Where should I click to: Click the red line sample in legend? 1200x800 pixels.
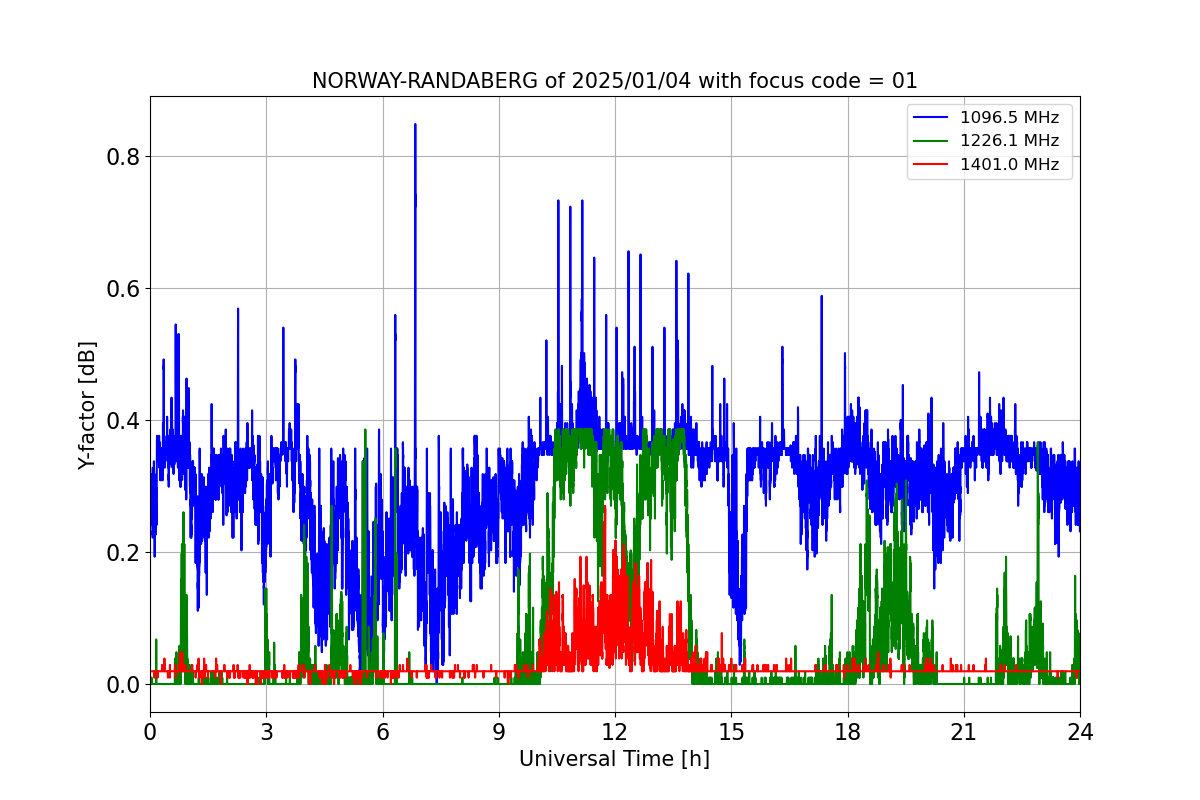coord(932,166)
